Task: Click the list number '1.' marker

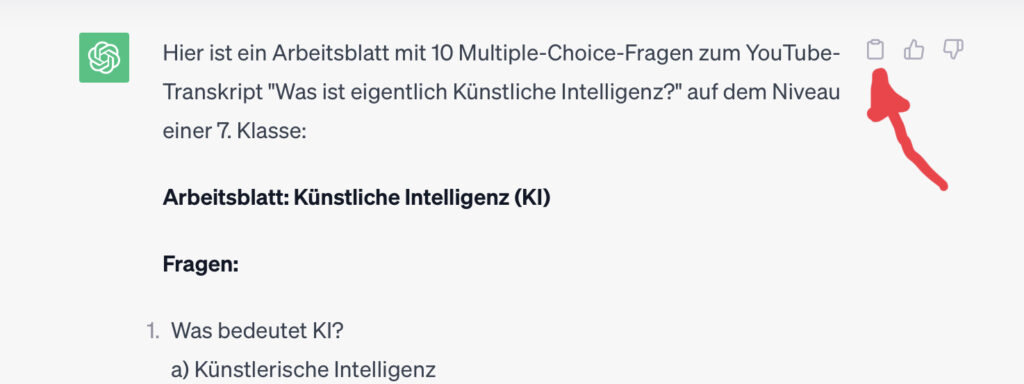Action: (x=153, y=331)
